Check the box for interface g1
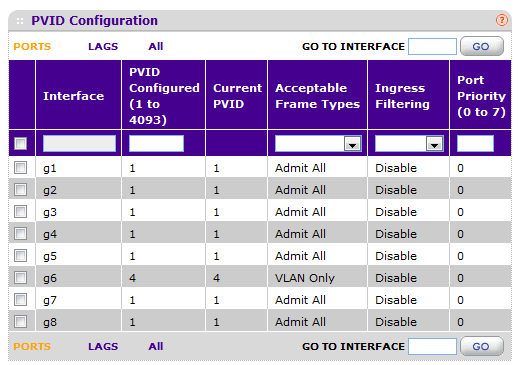518x365 pixels. click(x=20, y=168)
